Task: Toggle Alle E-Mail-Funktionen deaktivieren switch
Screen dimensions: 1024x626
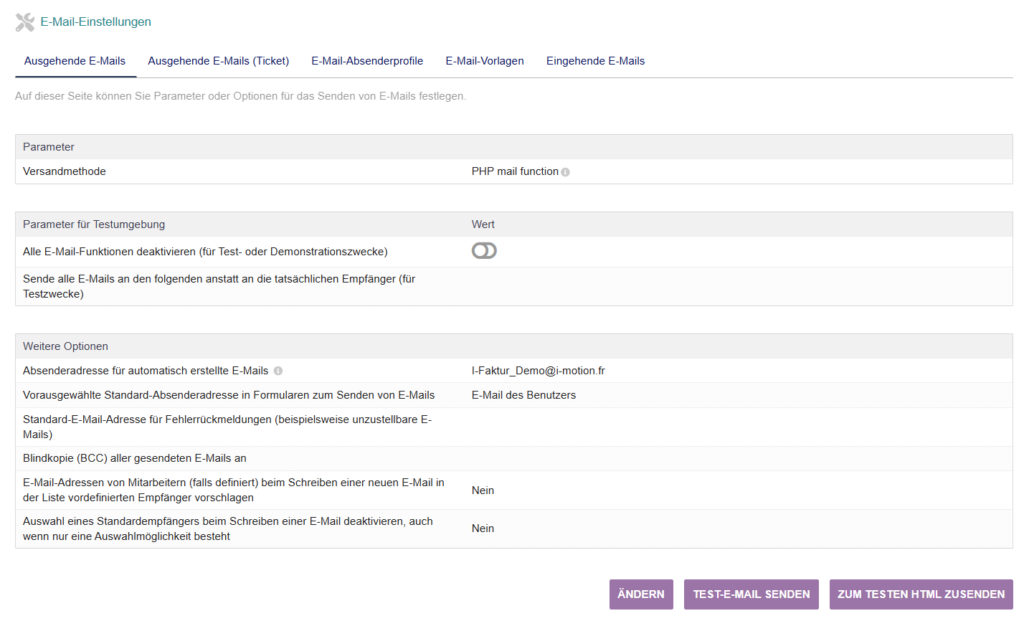Action: click(x=484, y=251)
